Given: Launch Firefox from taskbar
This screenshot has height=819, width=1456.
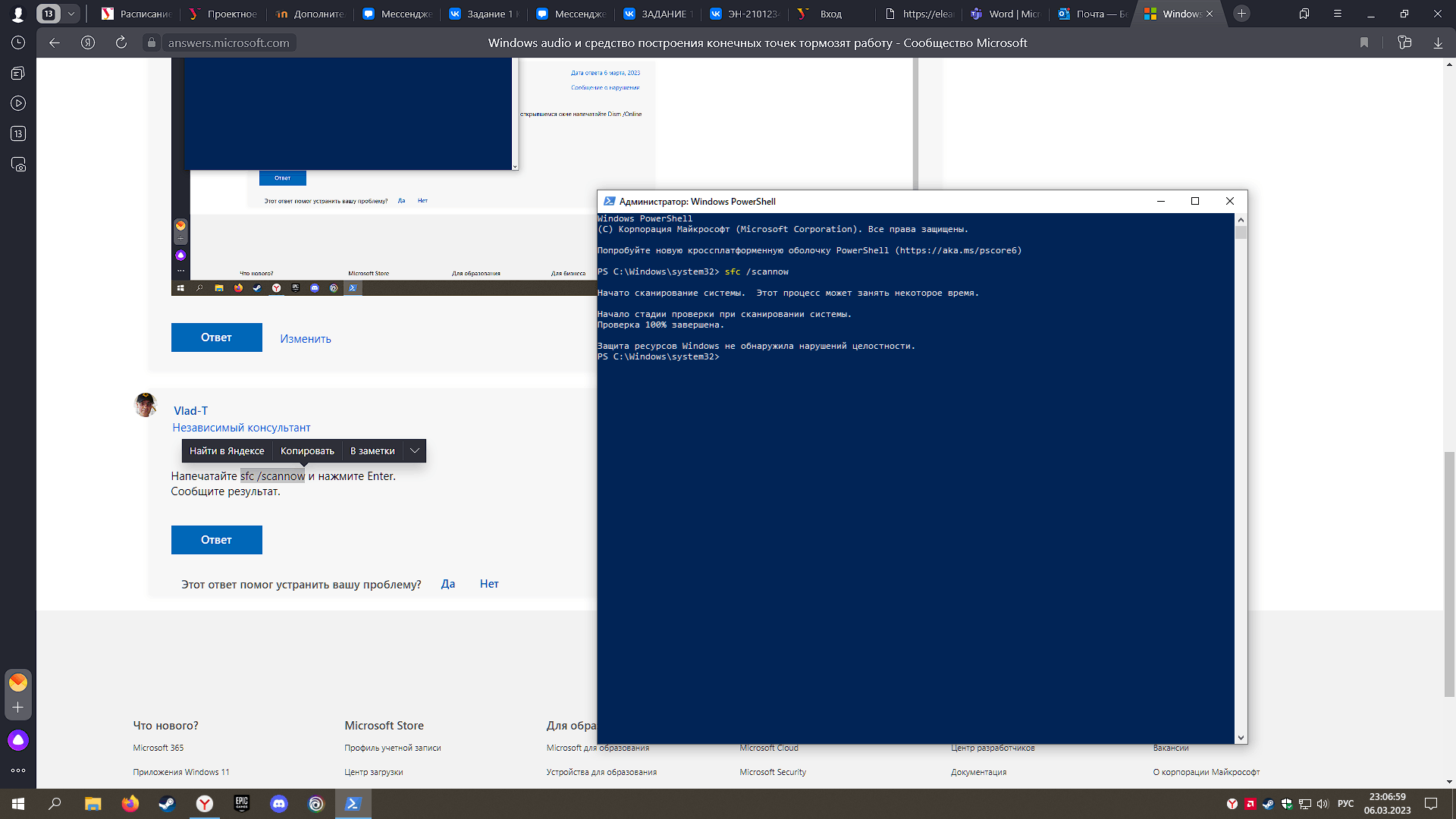Looking at the screenshot, I should pyautogui.click(x=130, y=804).
